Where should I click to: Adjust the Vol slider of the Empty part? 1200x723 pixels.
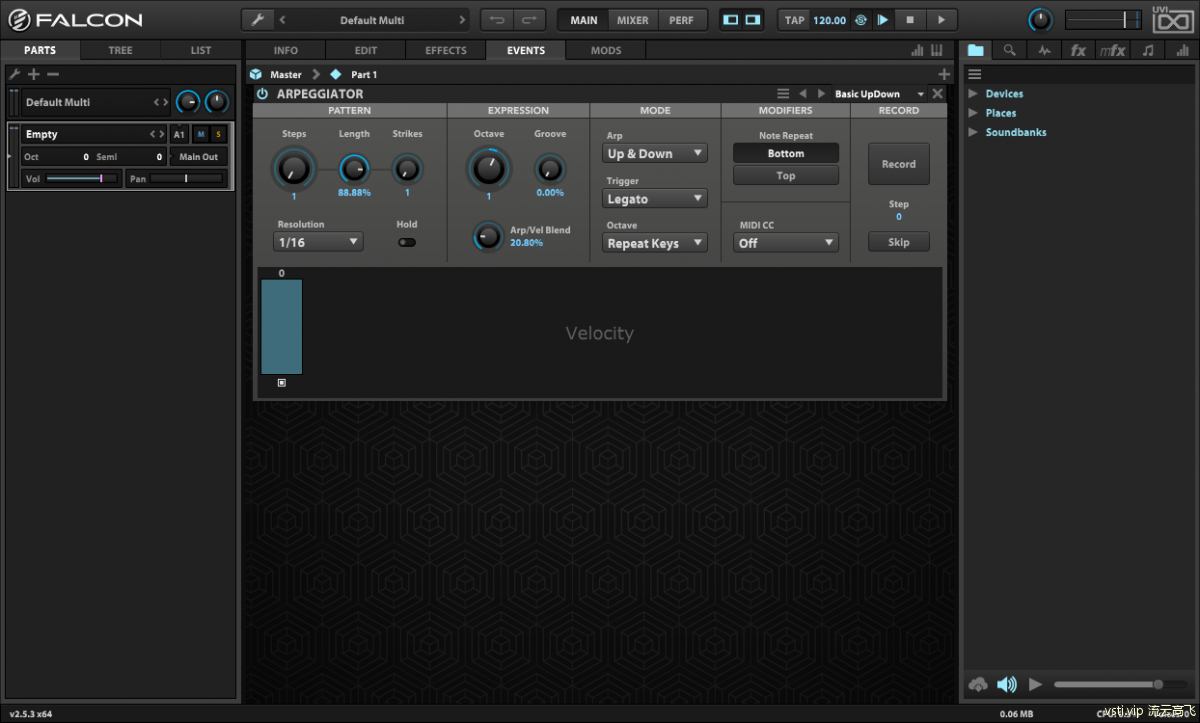[x=81, y=179]
